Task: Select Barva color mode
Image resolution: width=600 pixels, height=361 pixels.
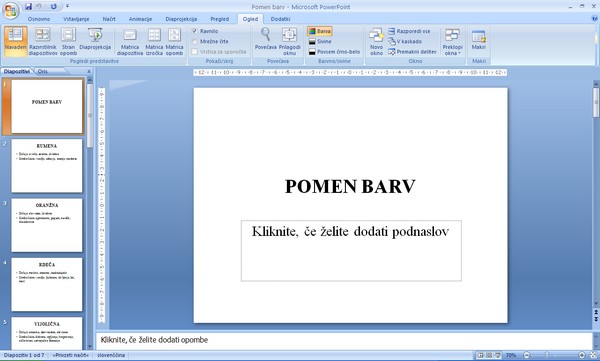Action: (320, 31)
